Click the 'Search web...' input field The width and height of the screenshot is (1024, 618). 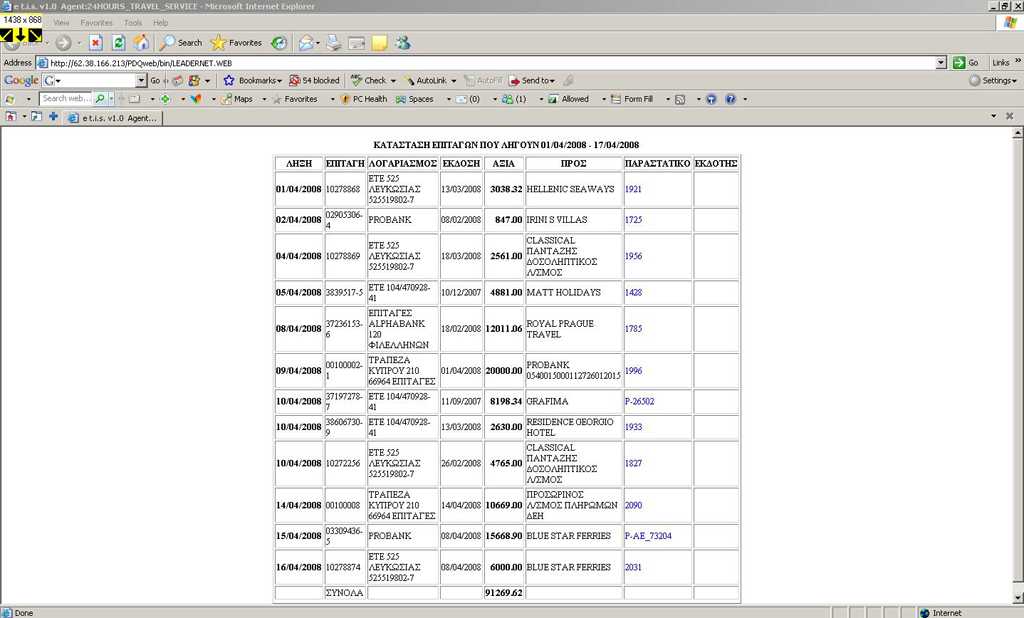click(67, 99)
